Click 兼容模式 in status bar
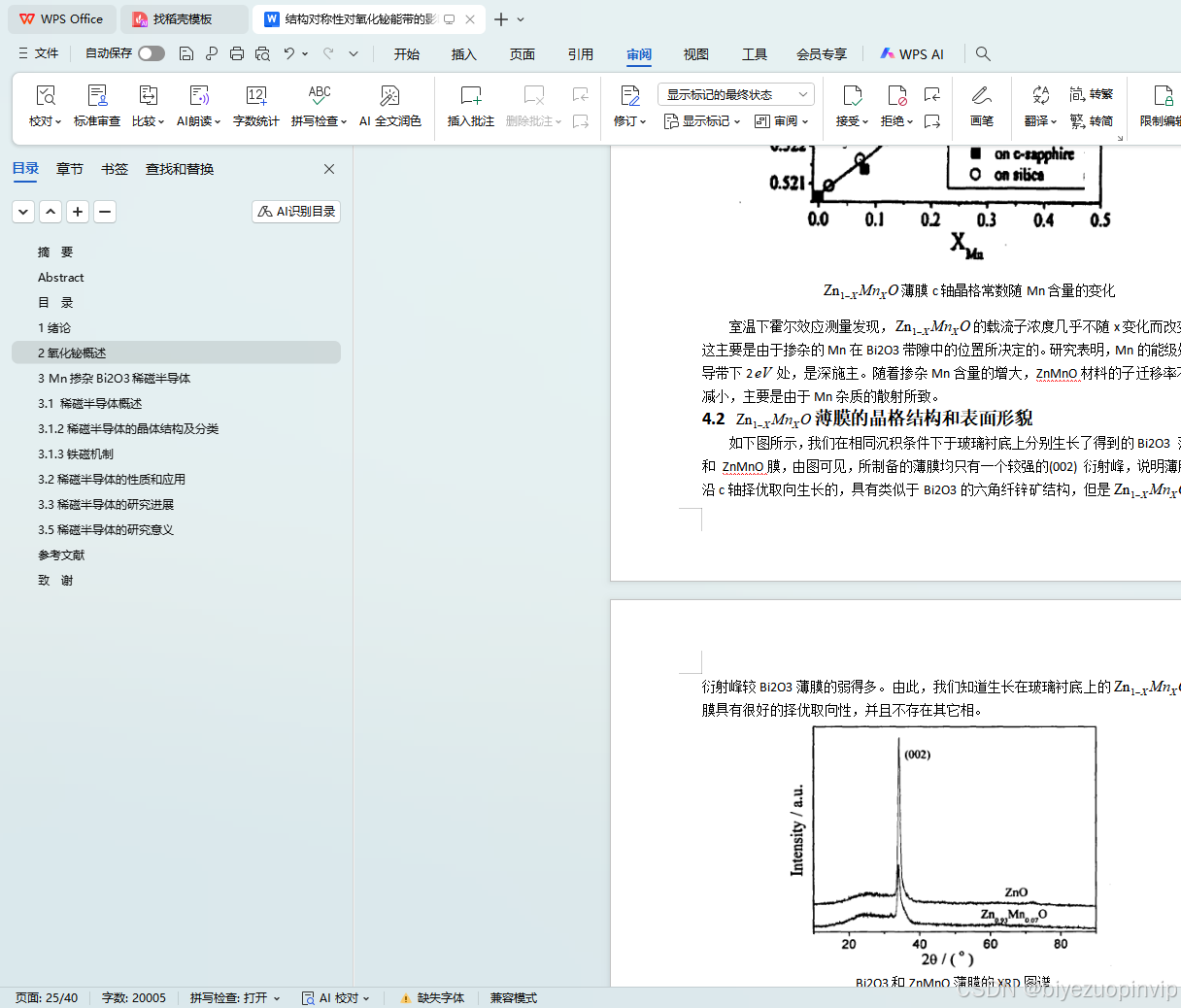The width and height of the screenshot is (1181, 1008). pyautogui.click(x=514, y=997)
